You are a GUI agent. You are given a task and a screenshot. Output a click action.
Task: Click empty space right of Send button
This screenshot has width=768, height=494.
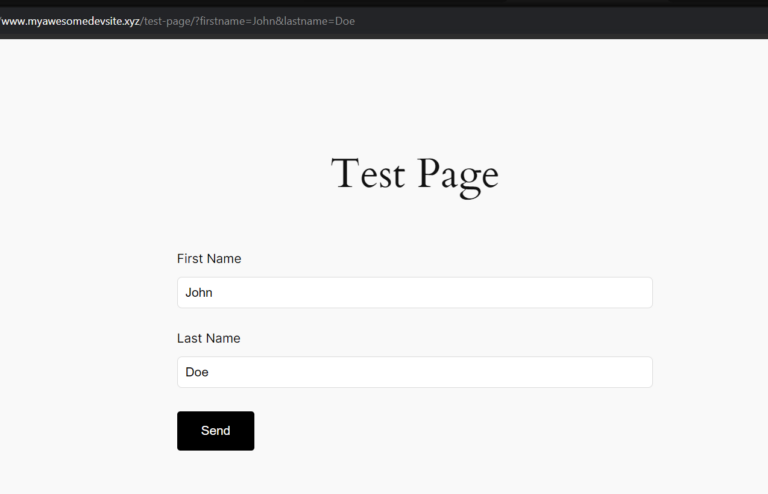point(450,431)
